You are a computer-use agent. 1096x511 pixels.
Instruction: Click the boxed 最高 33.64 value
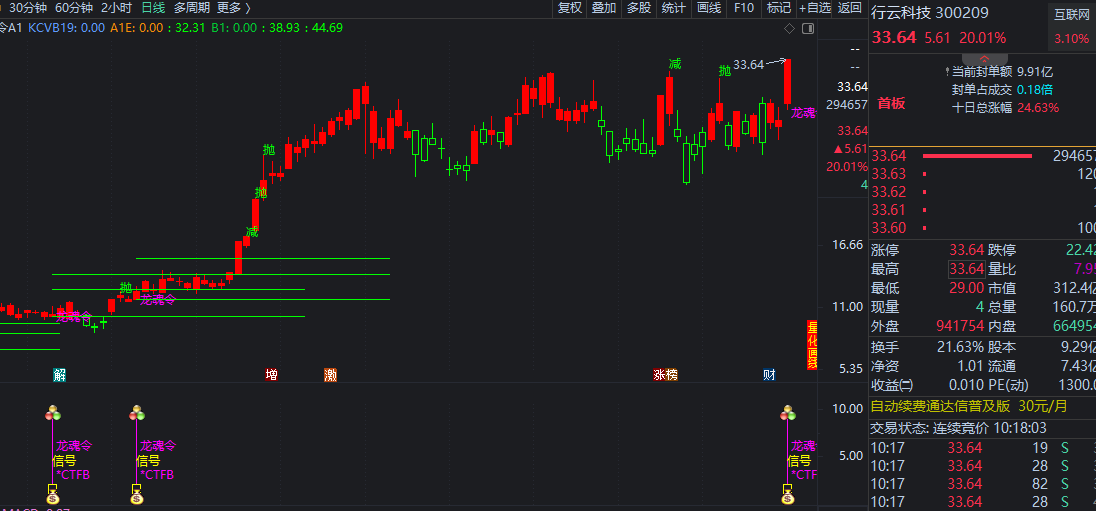tap(967, 269)
